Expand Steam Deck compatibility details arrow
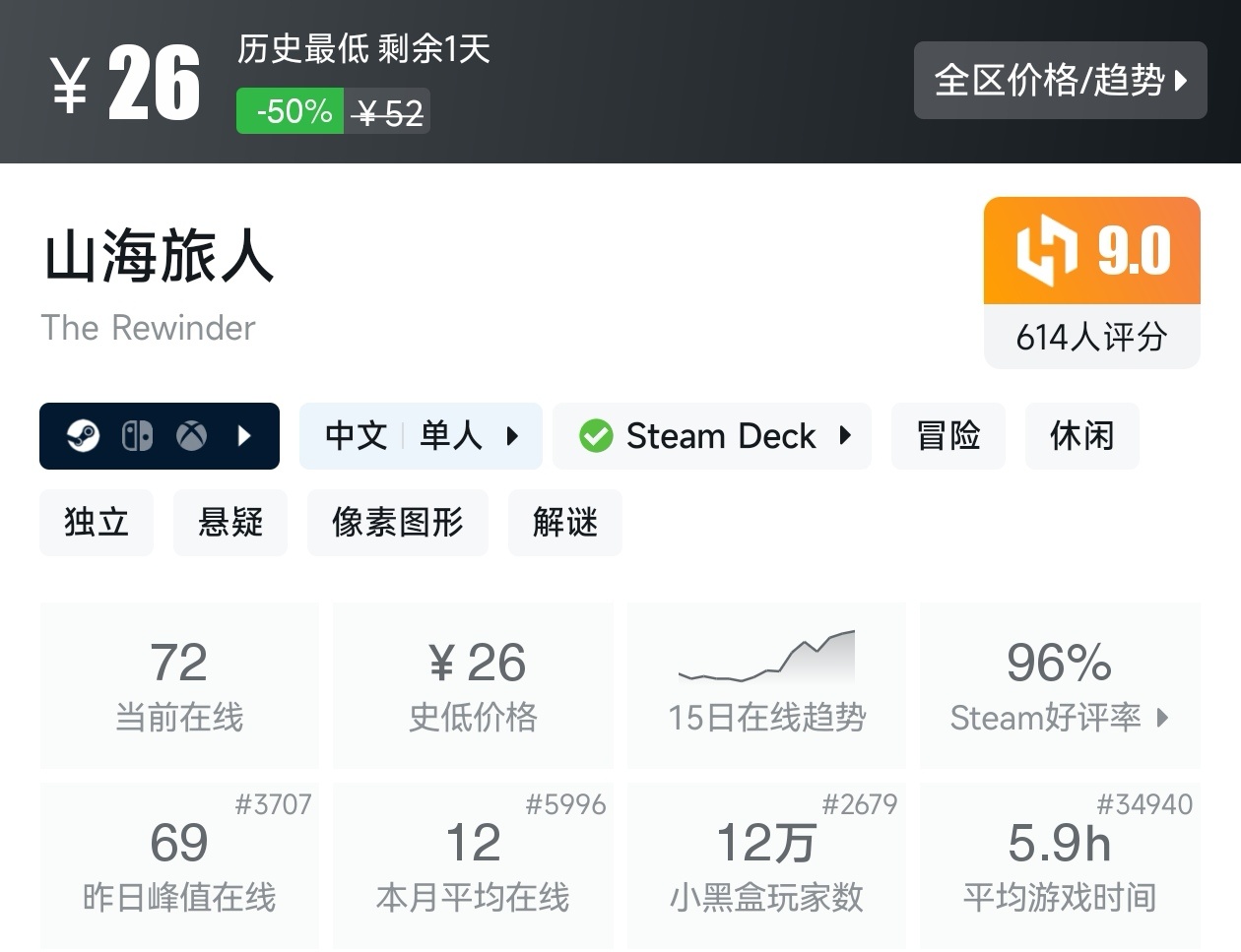 coord(845,435)
